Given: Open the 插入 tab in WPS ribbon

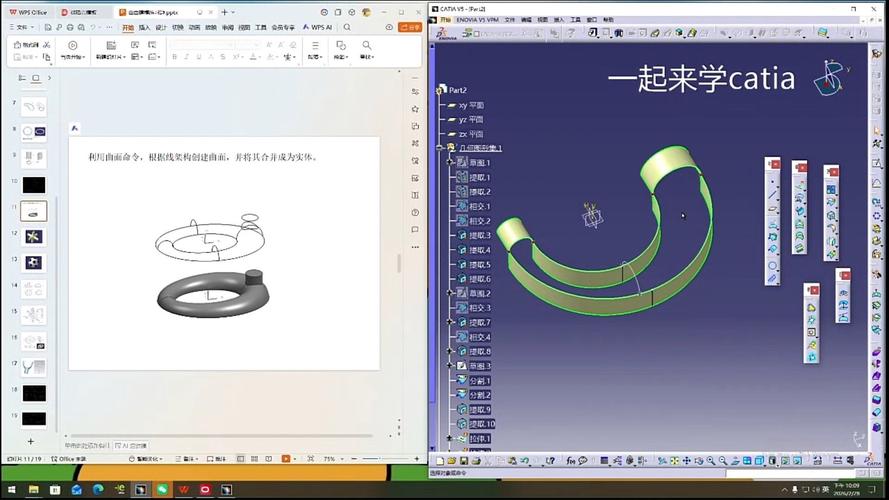Looking at the screenshot, I should click(145, 27).
